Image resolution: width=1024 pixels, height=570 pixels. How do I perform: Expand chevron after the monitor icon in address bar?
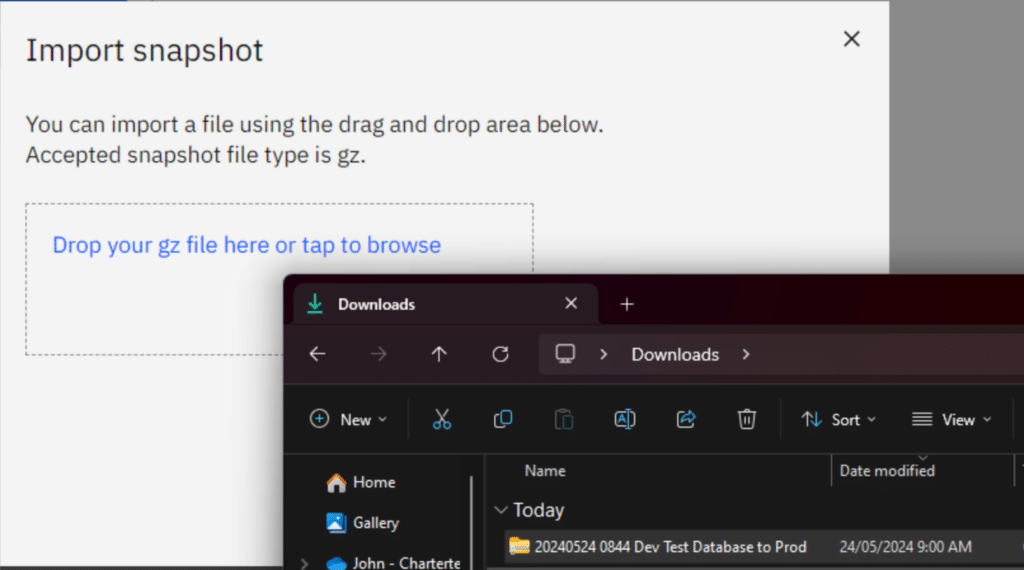point(603,355)
